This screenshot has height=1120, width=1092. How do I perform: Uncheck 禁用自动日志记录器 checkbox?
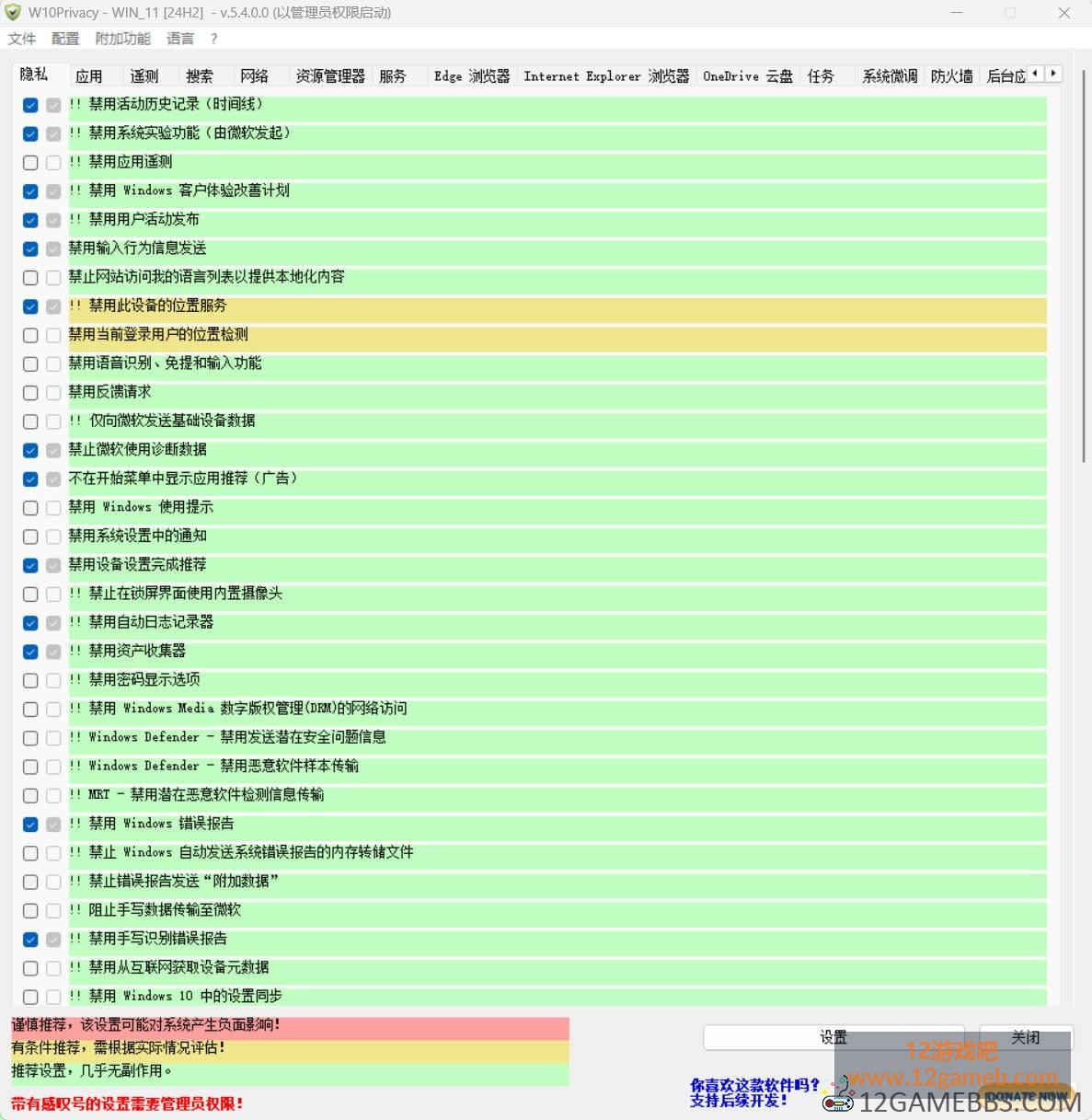pos(30,623)
